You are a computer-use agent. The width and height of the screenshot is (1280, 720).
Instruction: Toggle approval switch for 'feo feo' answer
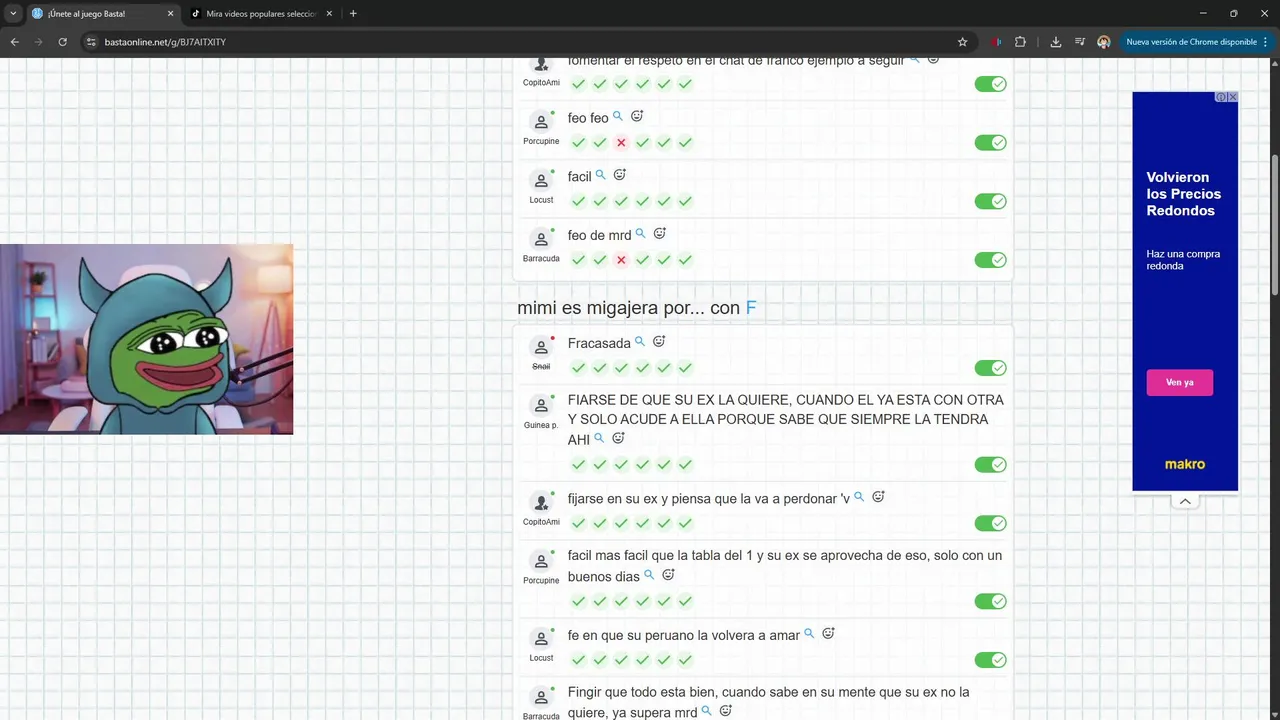(x=990, y=142)
